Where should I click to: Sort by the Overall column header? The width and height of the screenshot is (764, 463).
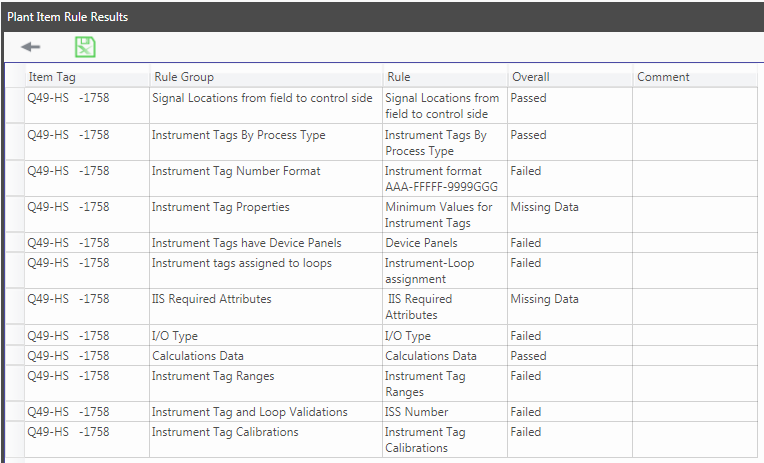pos(531,77)
